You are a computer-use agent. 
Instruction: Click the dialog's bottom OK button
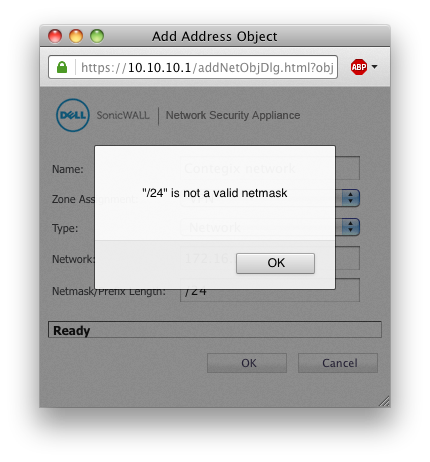247,363
